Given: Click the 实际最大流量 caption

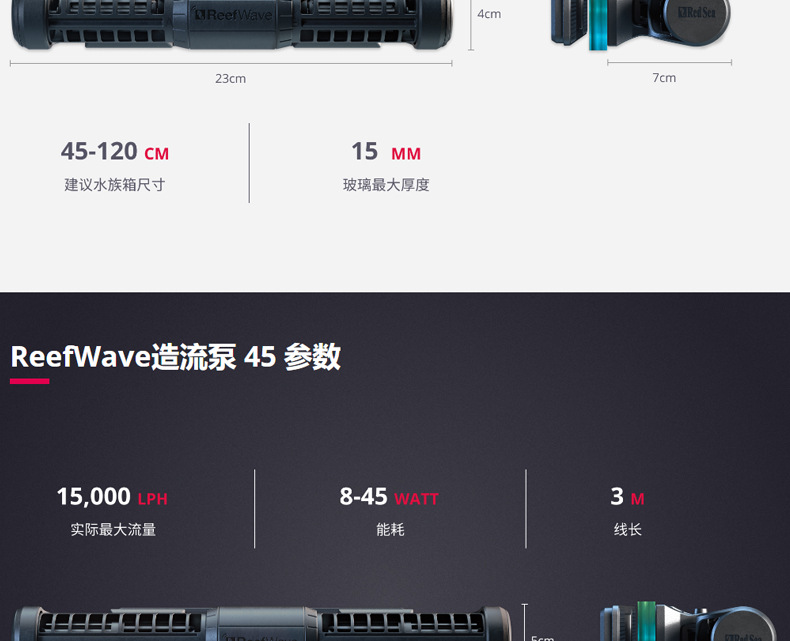Looking at the screenshot, I should pyautogui.click(x=113, y=530).
